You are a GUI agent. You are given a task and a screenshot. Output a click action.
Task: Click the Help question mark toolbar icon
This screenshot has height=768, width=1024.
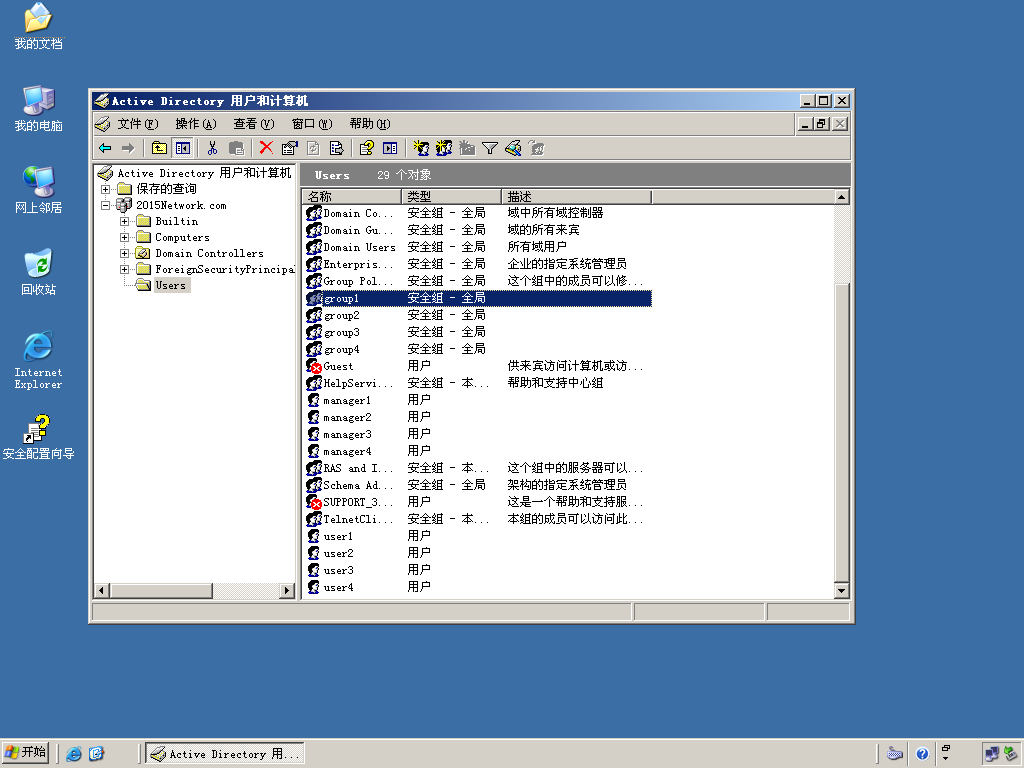coord(366,148)
